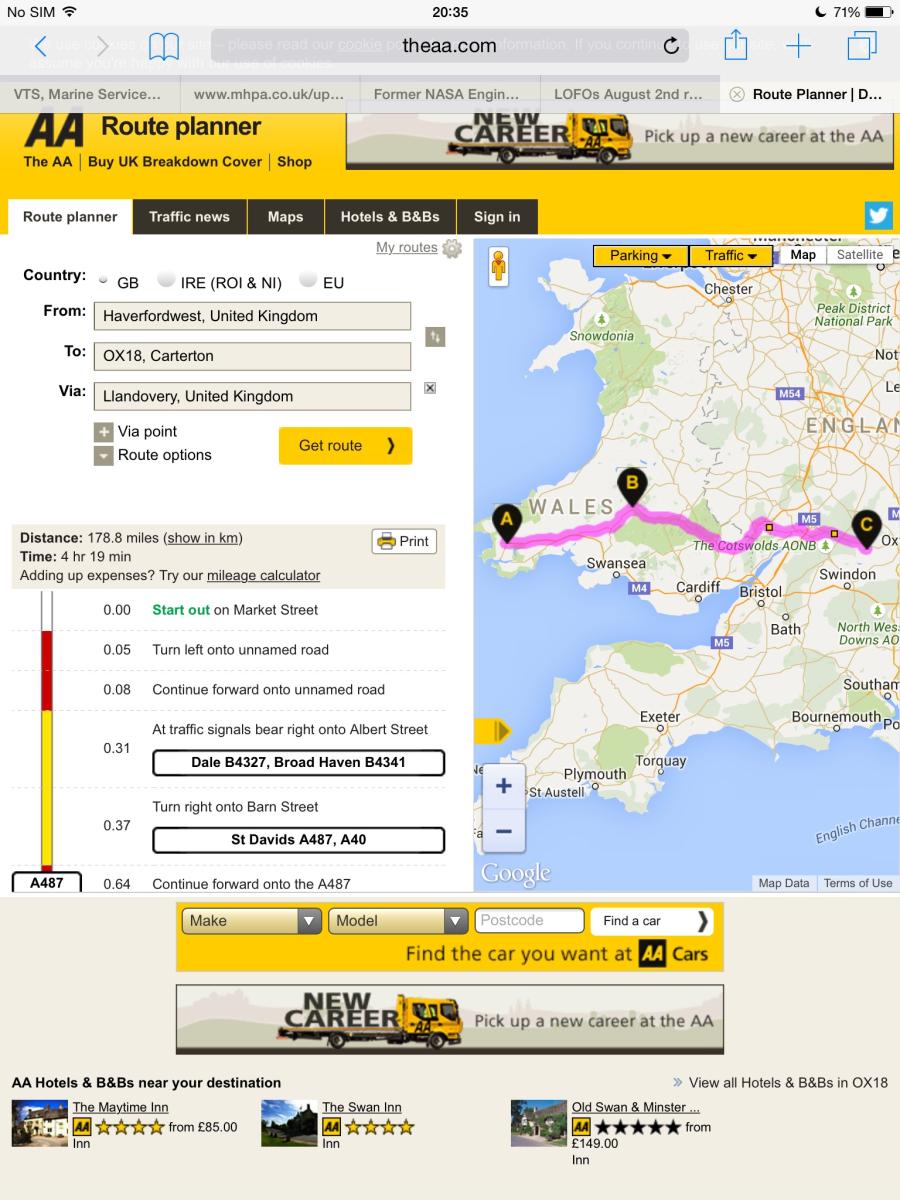
Task: Show distance in km link
Action: [204, 538]
